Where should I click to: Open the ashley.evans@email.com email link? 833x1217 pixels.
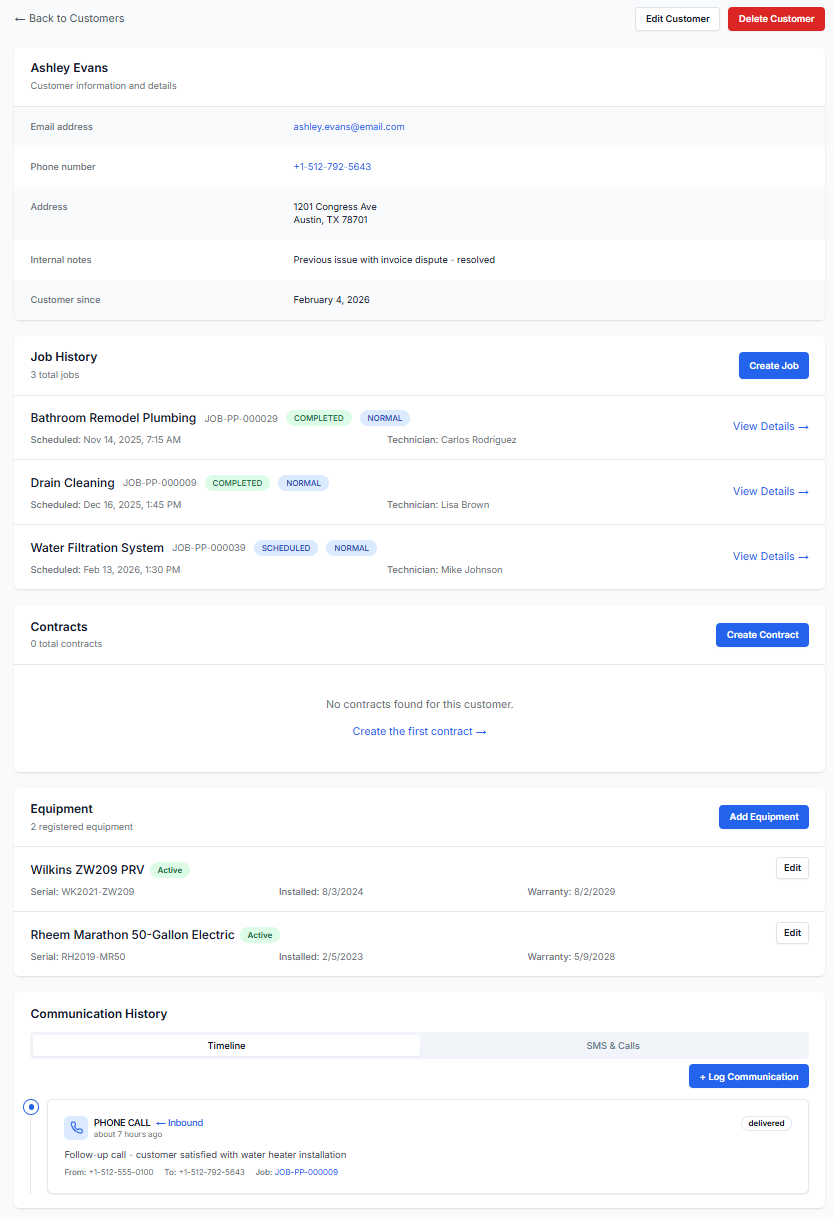coord(348,127)
